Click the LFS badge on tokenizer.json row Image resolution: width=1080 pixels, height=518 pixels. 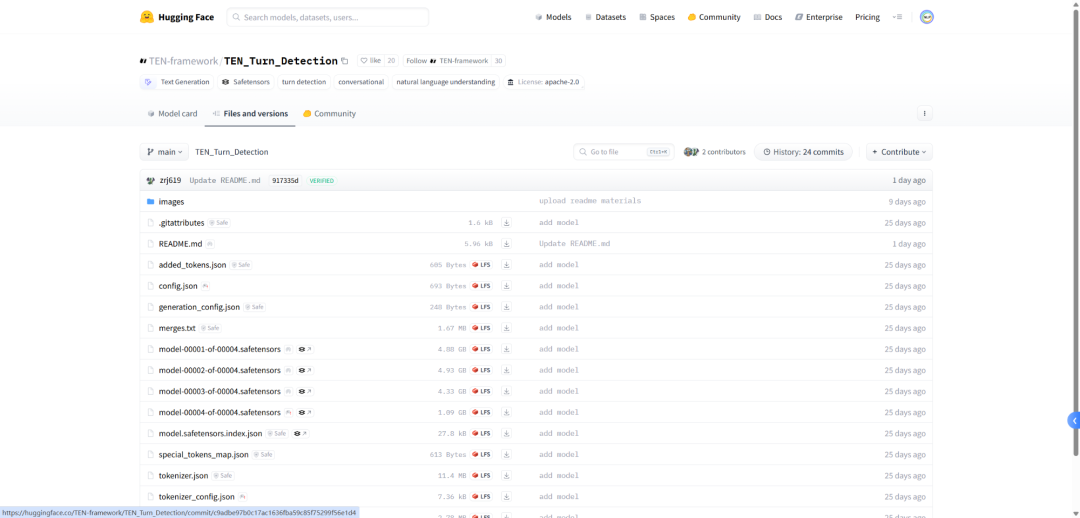point(481,475)
